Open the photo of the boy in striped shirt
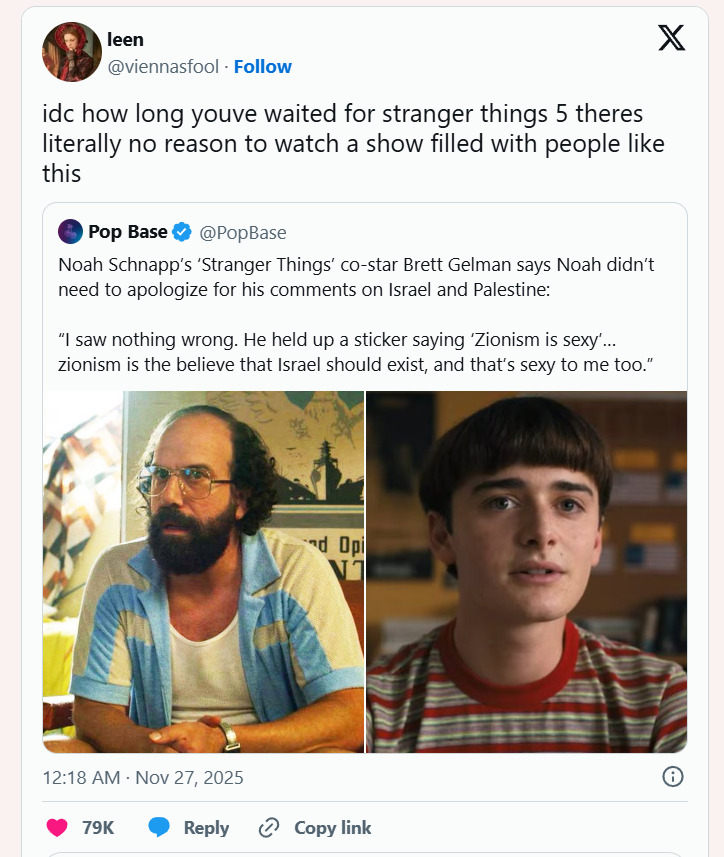Image resolution: width=724 pixels, height=857 pixels. click(527, 571)
